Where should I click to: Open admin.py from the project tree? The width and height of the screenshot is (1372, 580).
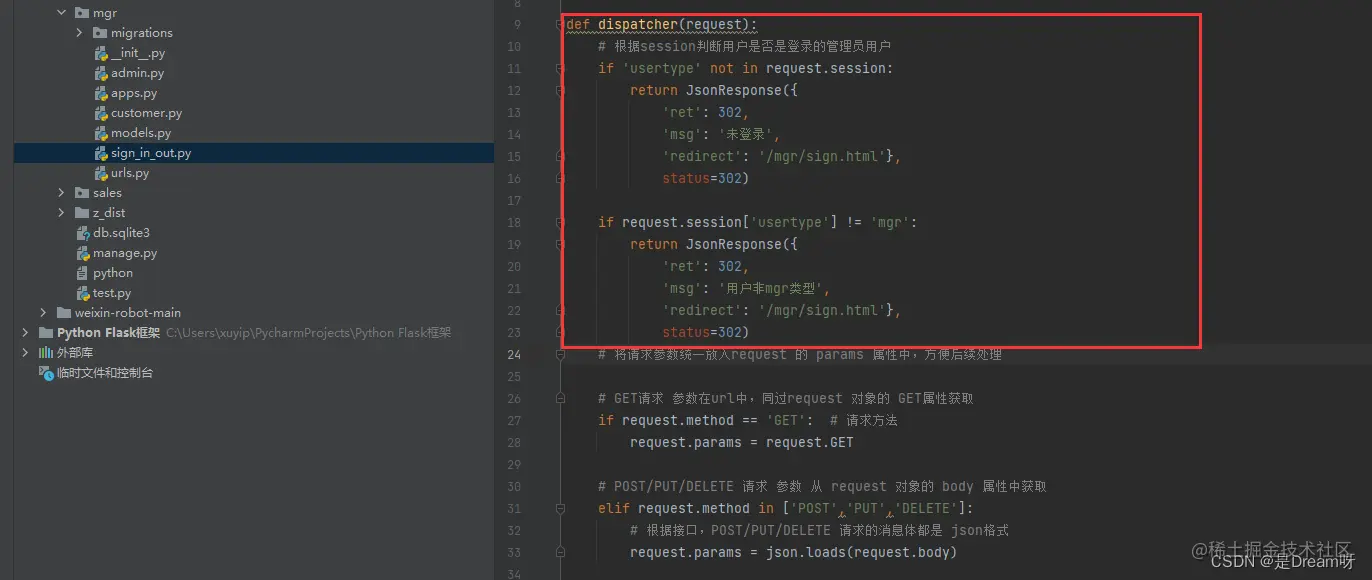137,73
